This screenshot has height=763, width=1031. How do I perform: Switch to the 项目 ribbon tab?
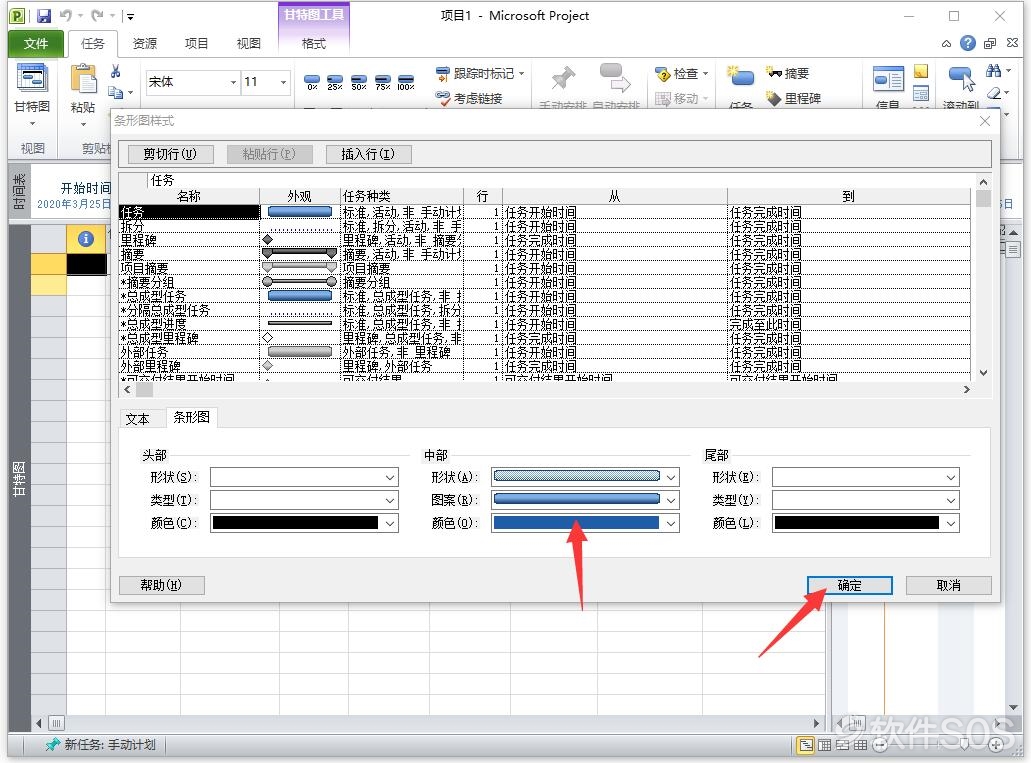pos(197,43)
